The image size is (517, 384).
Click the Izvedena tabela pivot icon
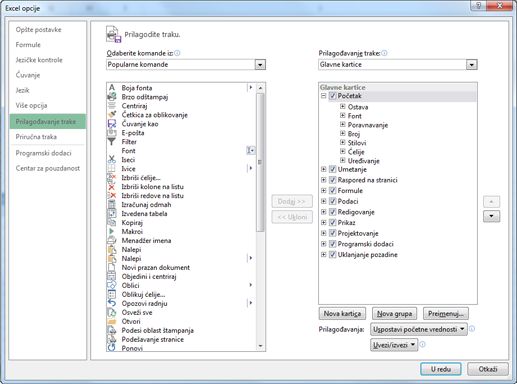pyautogui.click(x=112, y=214)
